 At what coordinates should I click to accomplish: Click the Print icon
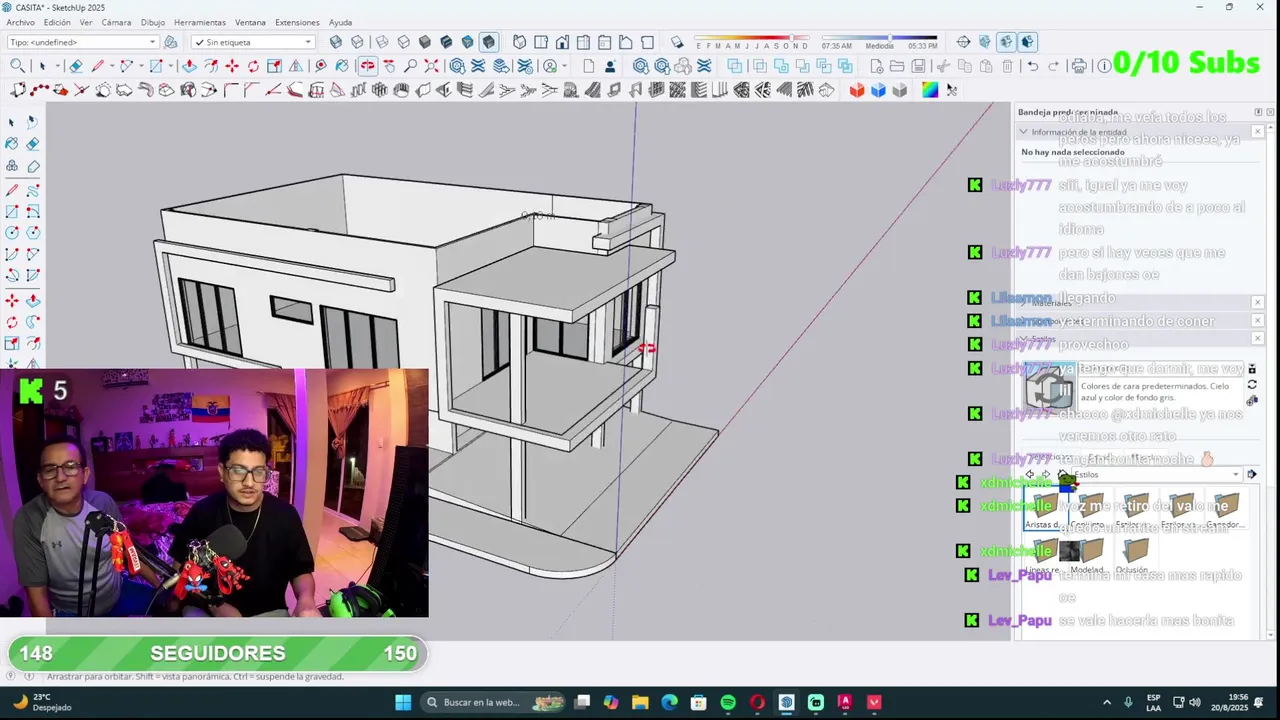click(x=1079, y=66)
